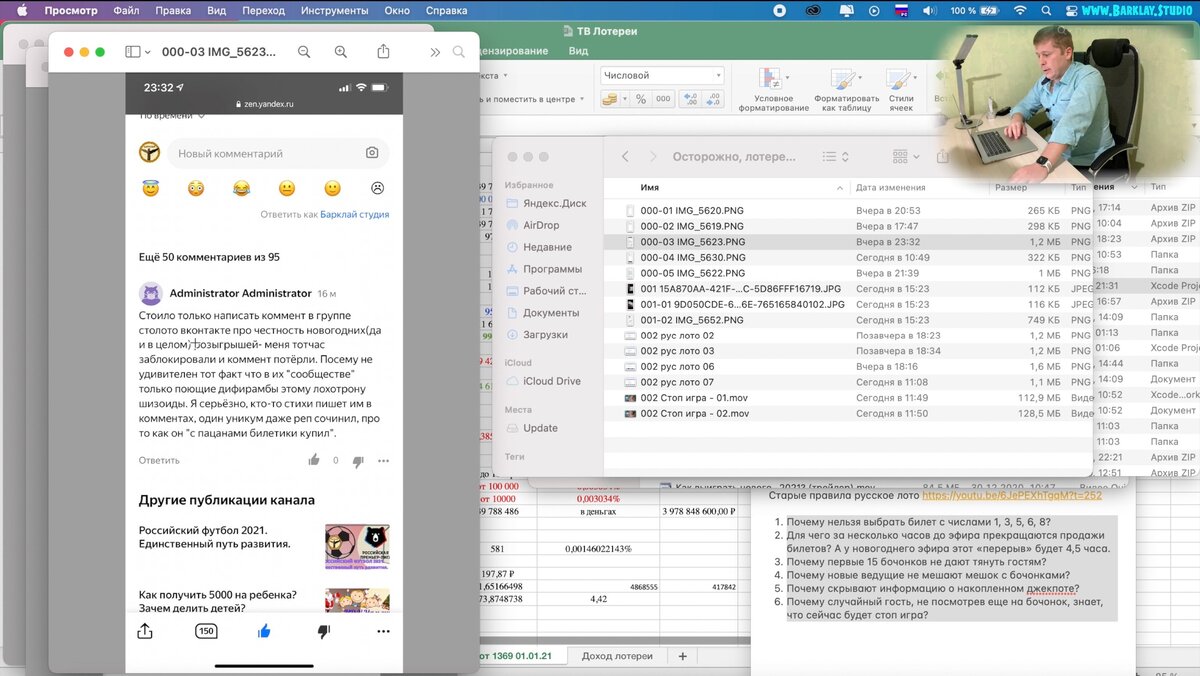
Task: Open search in the Preview window
Action: 459,52
